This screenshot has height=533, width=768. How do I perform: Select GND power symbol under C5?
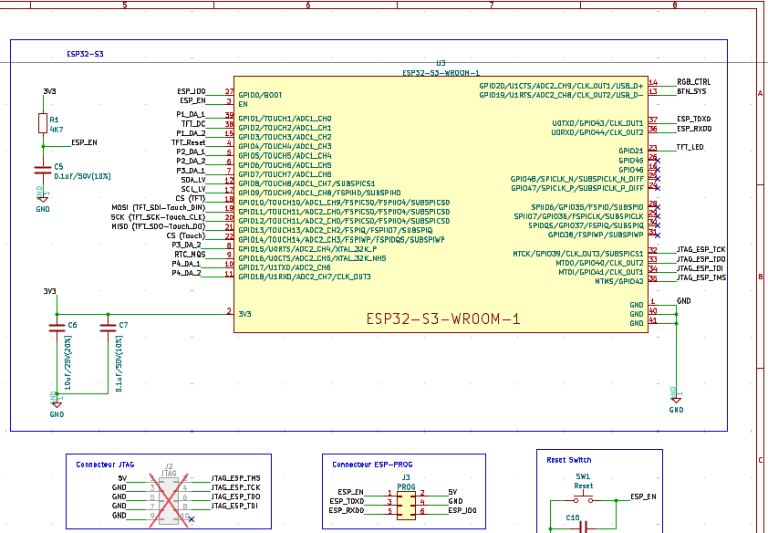click(x=42, y=201)
